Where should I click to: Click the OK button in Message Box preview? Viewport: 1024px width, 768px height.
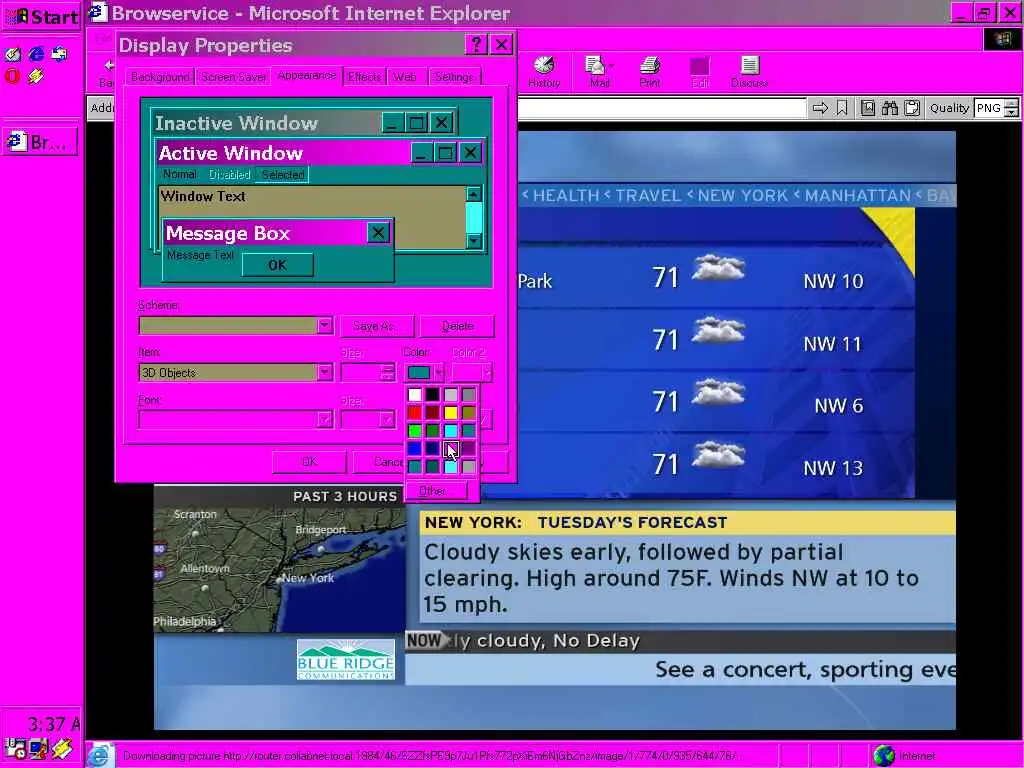[278, 265]
